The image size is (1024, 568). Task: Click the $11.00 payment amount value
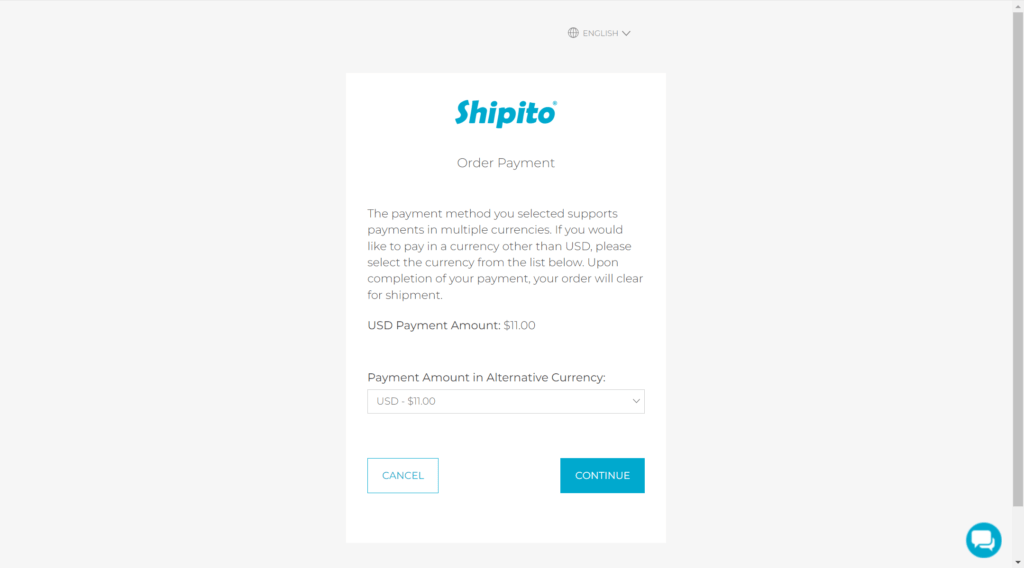click(519, 325)
